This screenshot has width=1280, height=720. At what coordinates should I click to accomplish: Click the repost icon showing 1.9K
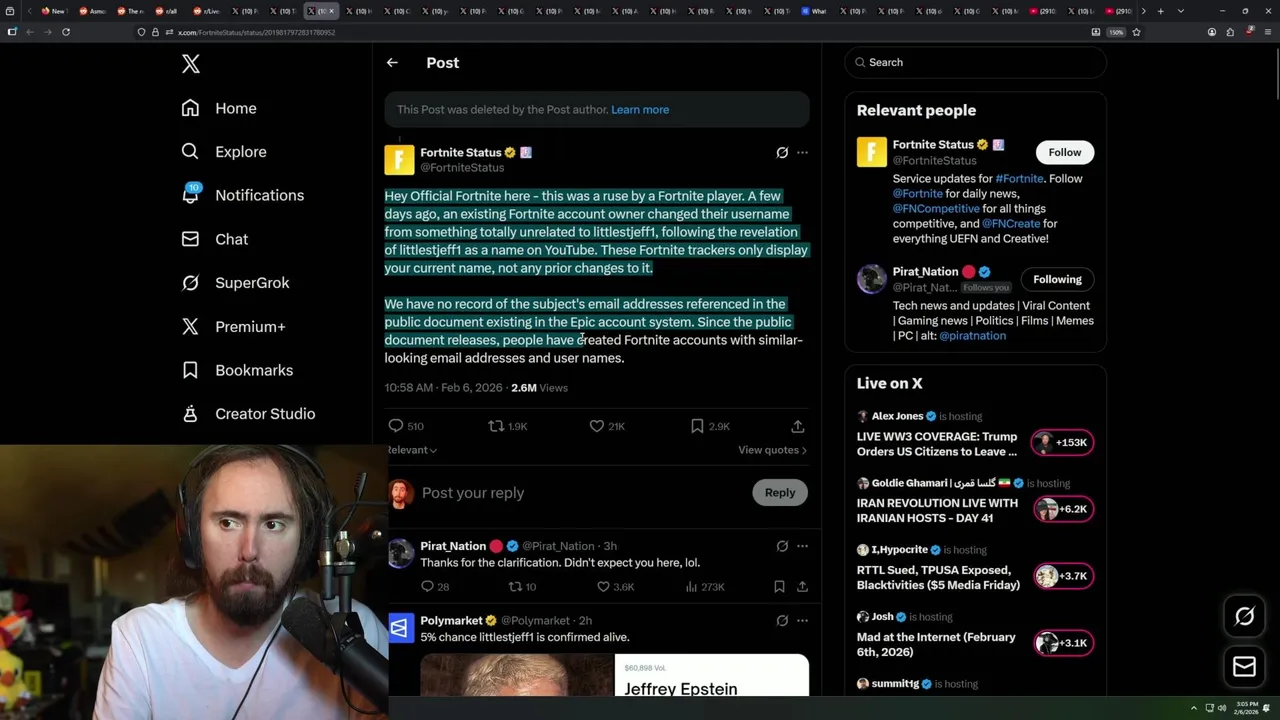(495, 426)
